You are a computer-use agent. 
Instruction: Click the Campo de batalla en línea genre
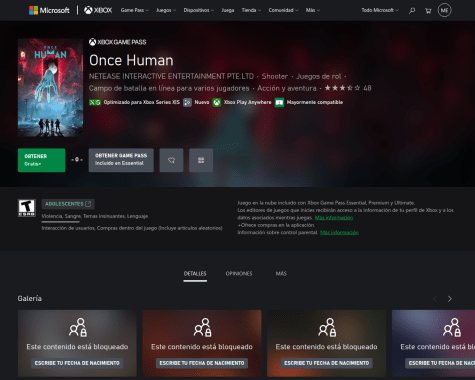pos(169,88)
